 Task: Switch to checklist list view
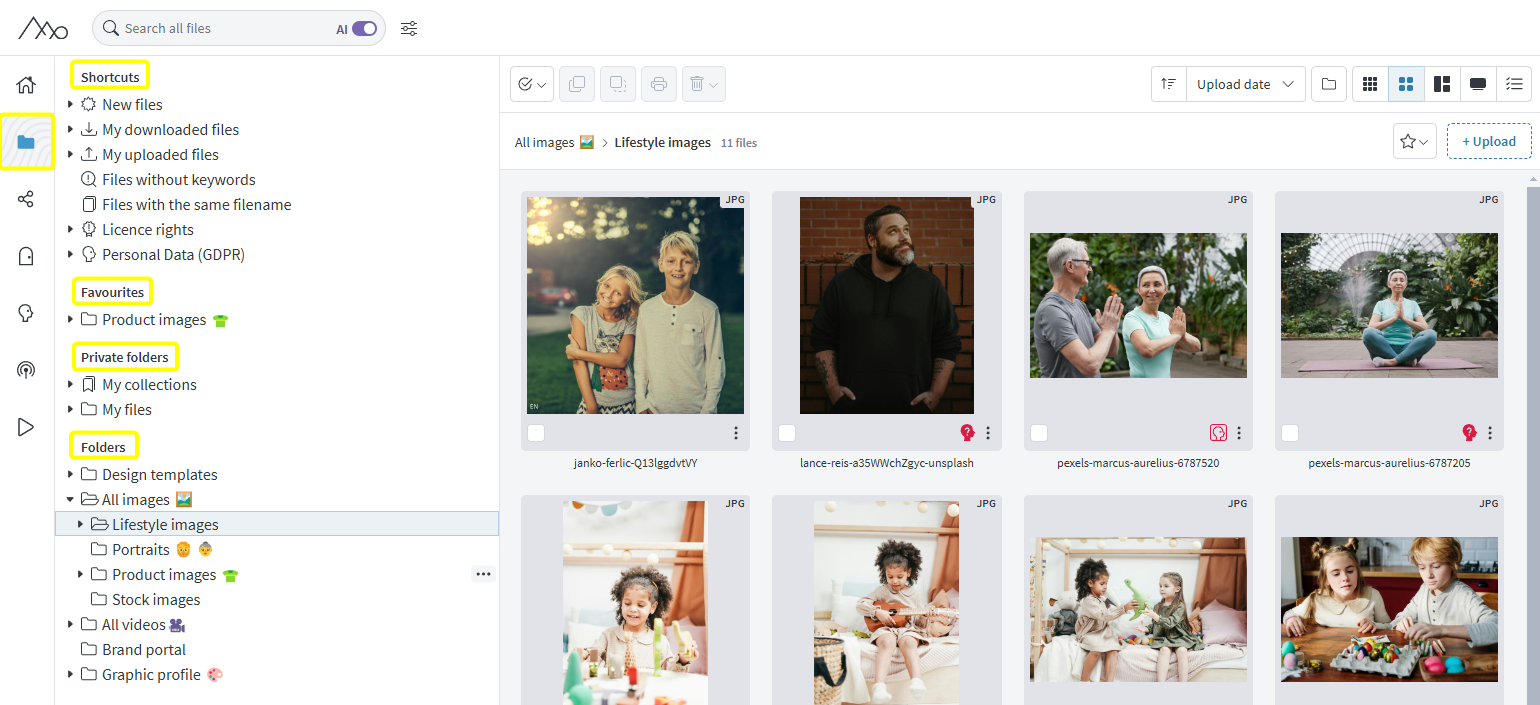tap(1514, 85)
